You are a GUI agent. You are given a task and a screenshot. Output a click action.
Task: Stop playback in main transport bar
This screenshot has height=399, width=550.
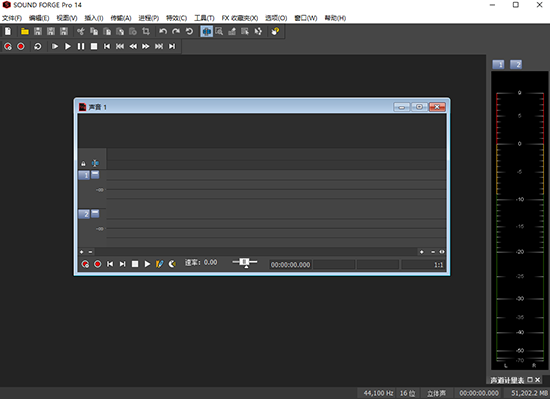[x=94, y=46]
